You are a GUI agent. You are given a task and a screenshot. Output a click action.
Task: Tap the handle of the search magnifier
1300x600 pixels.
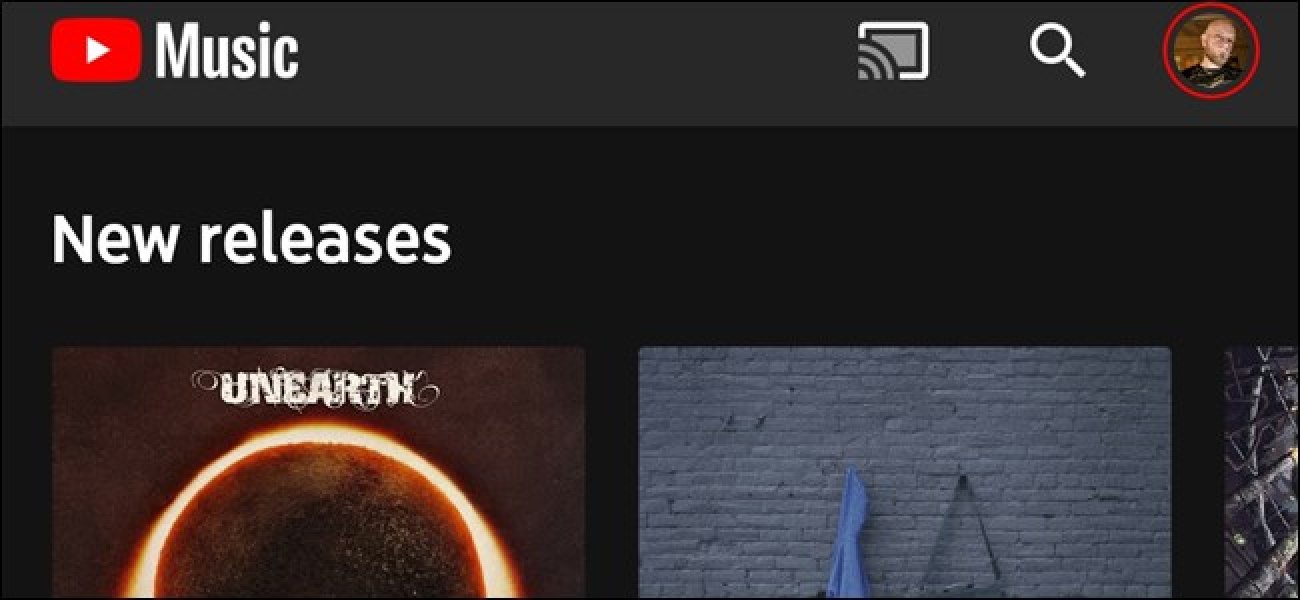1073,65
